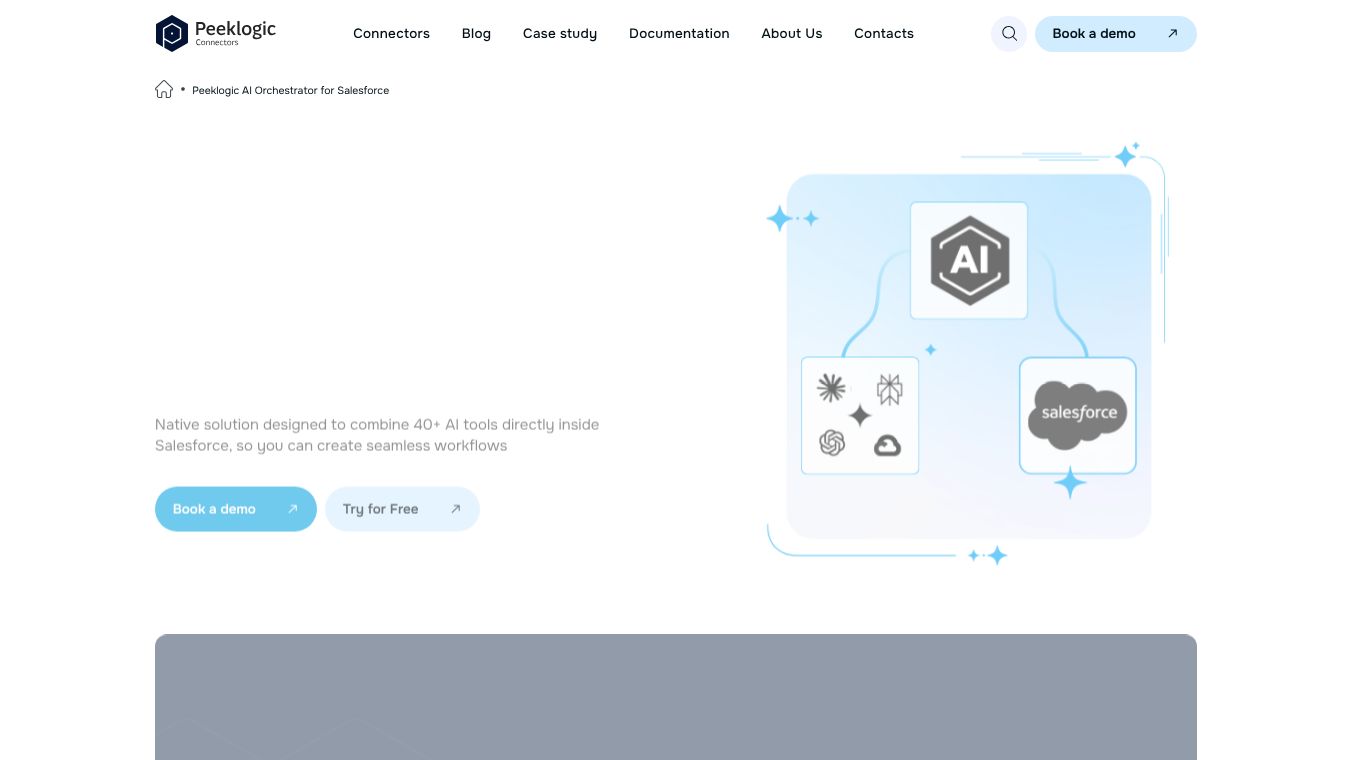The height and width of the screenshot is (760, 1352).
Task: Click the hexagon AI badge in illustration
Action: (969, 260)
